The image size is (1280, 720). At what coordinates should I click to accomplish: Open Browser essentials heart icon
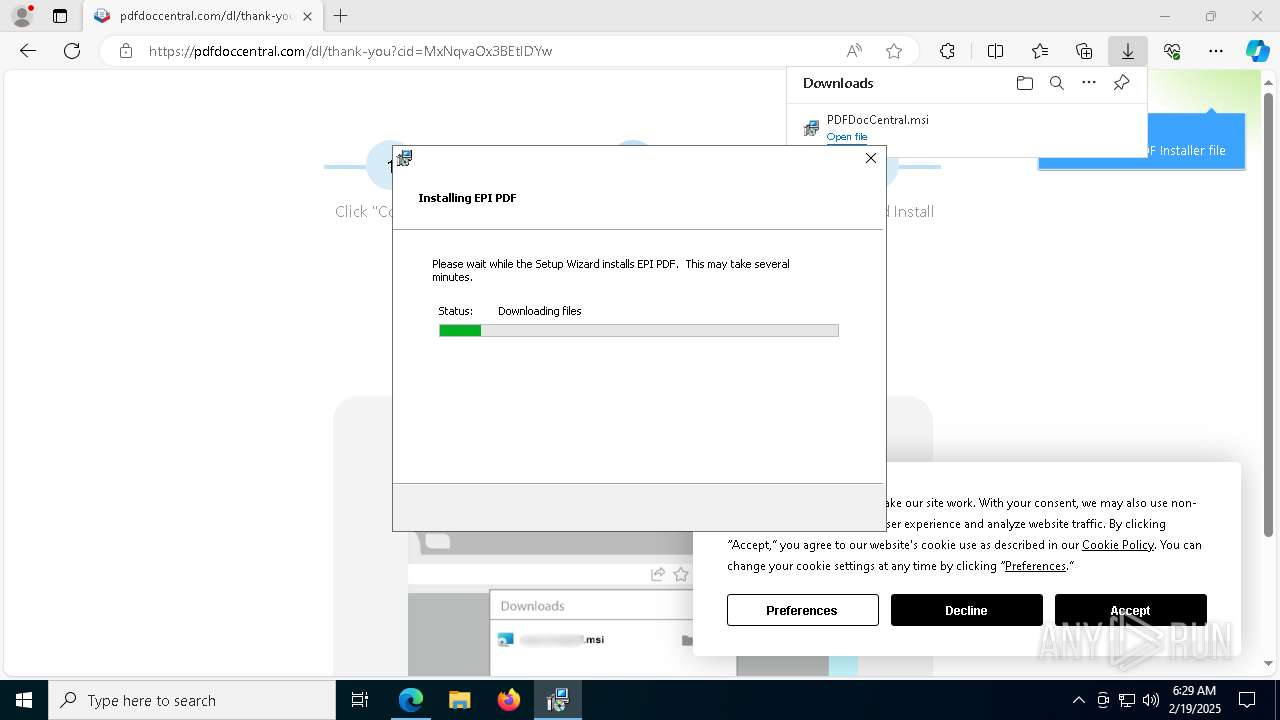[x=1172, y=51]
